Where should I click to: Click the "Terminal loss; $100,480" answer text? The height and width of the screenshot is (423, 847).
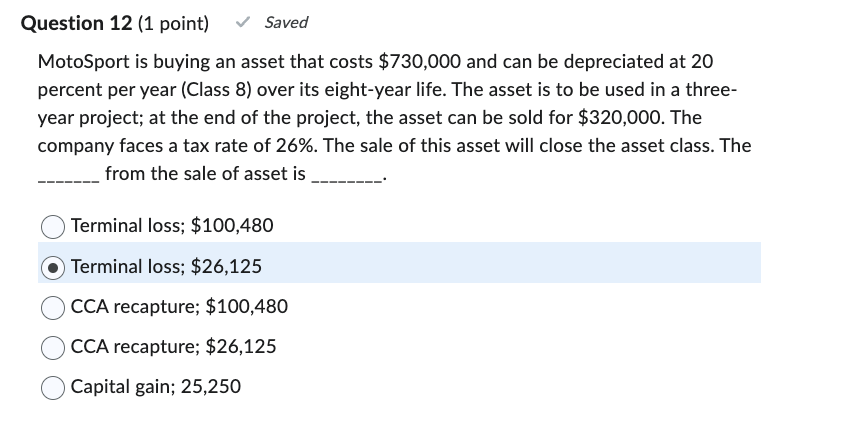[x=172, y=226]
